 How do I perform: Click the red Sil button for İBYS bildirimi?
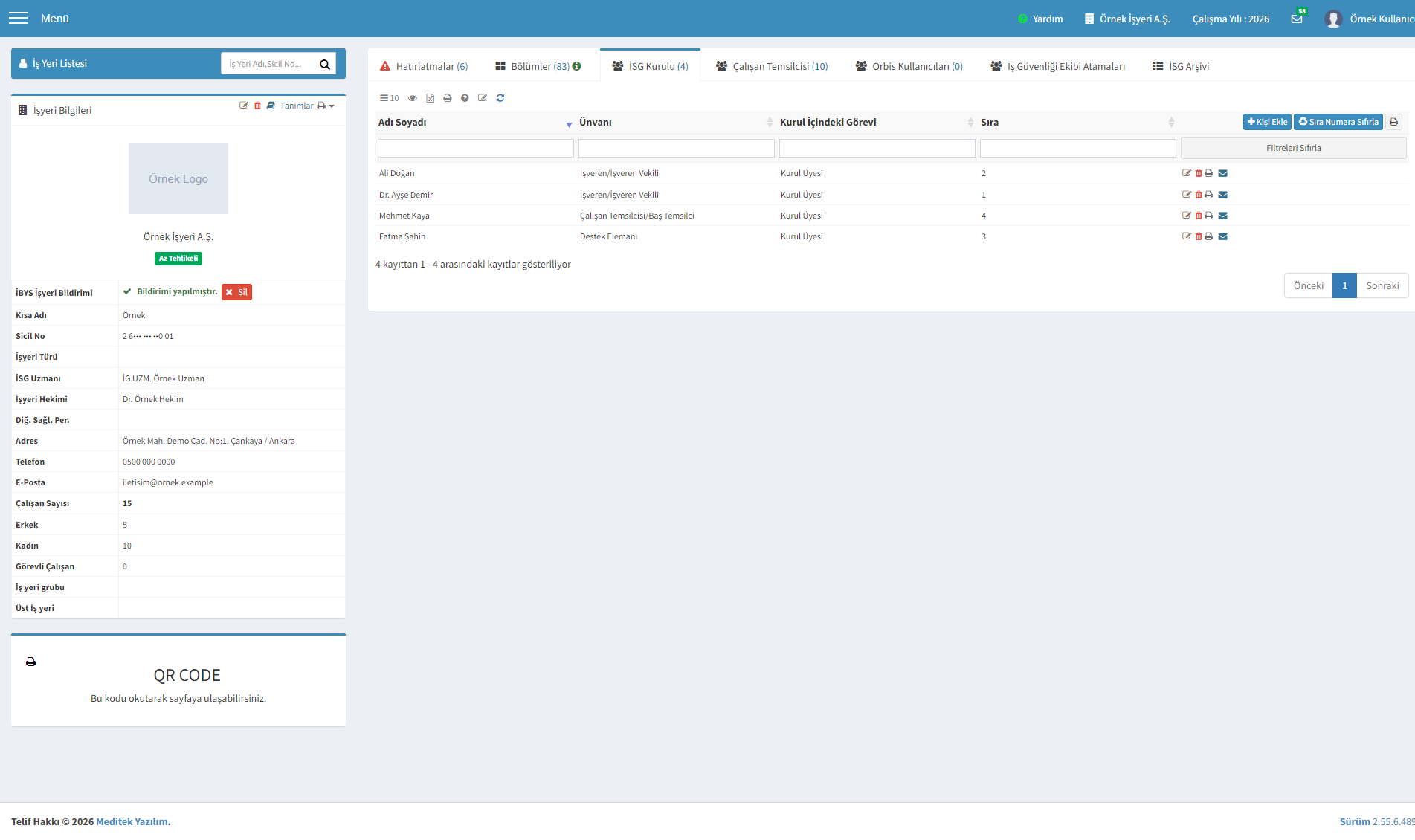click(x=236, y=292)
